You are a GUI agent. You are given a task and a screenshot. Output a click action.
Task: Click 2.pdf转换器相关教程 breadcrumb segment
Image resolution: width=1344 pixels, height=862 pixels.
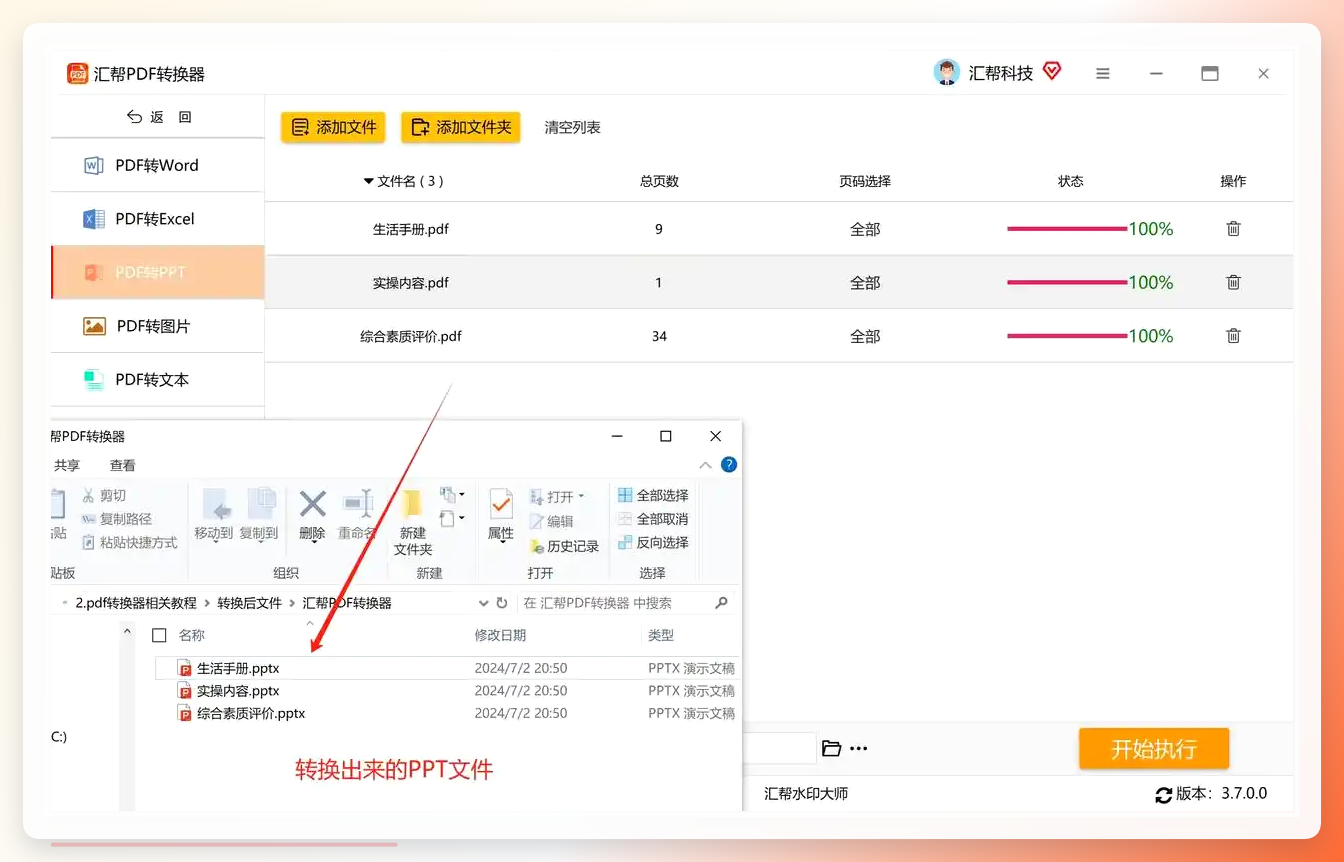click(x=135, y=603)
